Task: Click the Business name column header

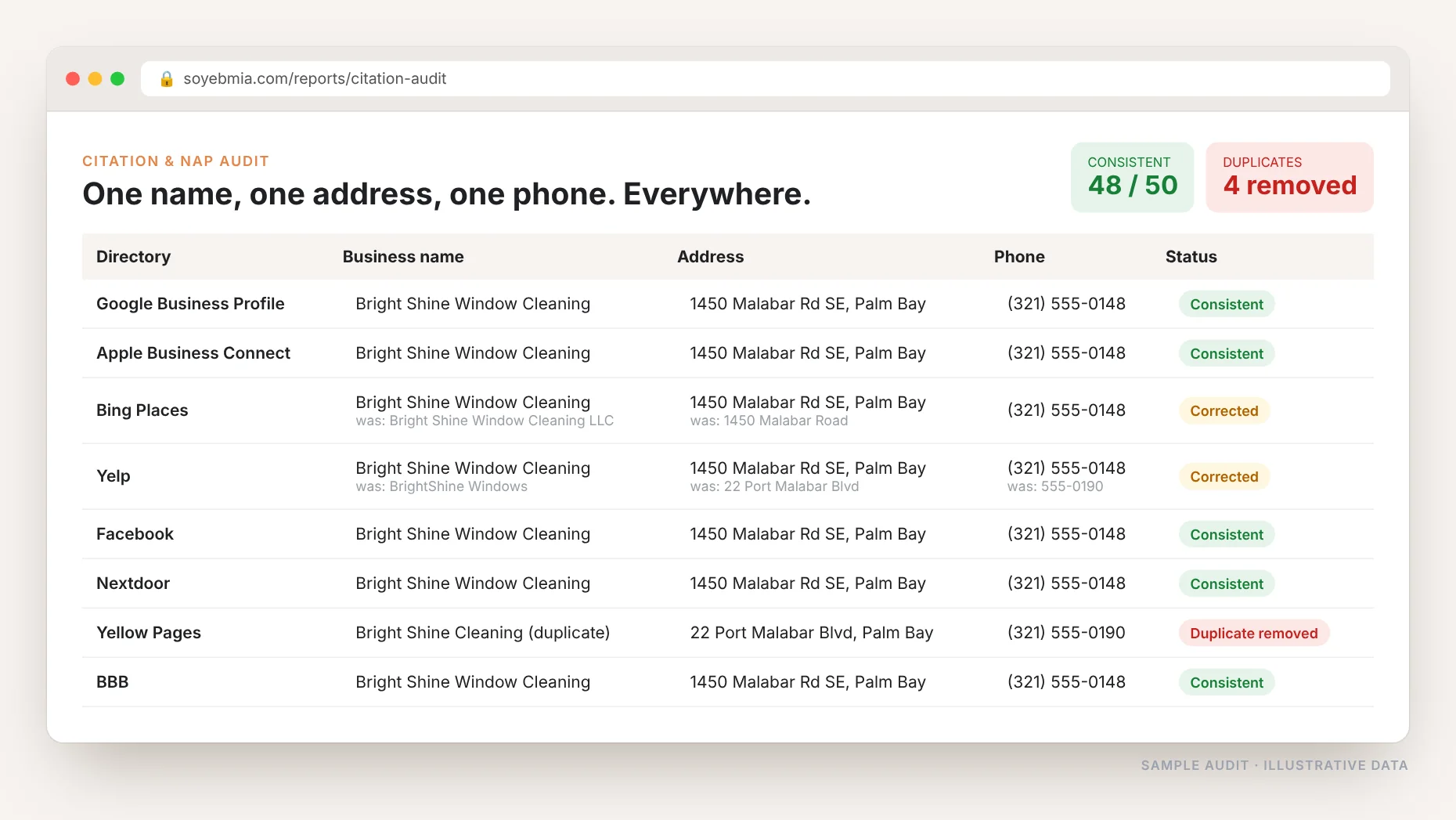Action: pos(403,257)
